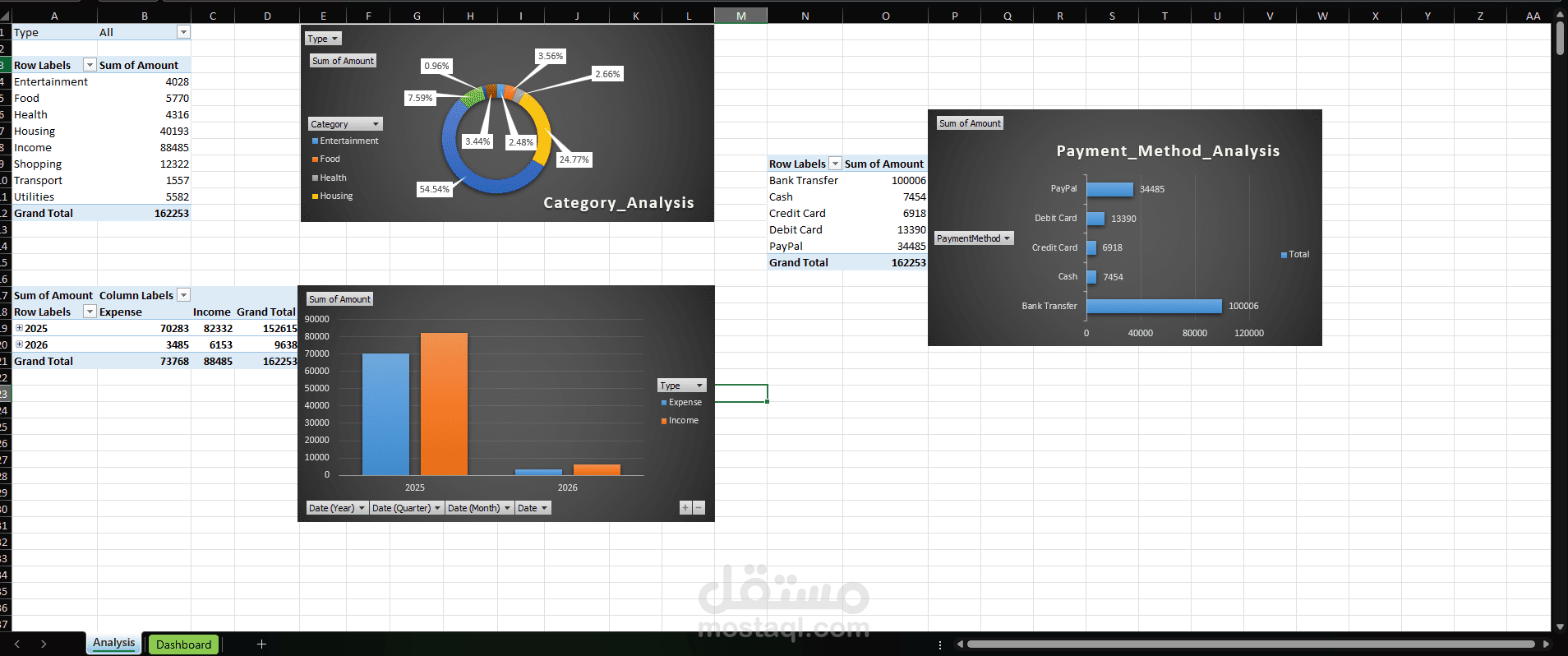This screenshot has height=656, width=1568.
Task: Select Income legend entry in column chart
Action: point(680,421)
